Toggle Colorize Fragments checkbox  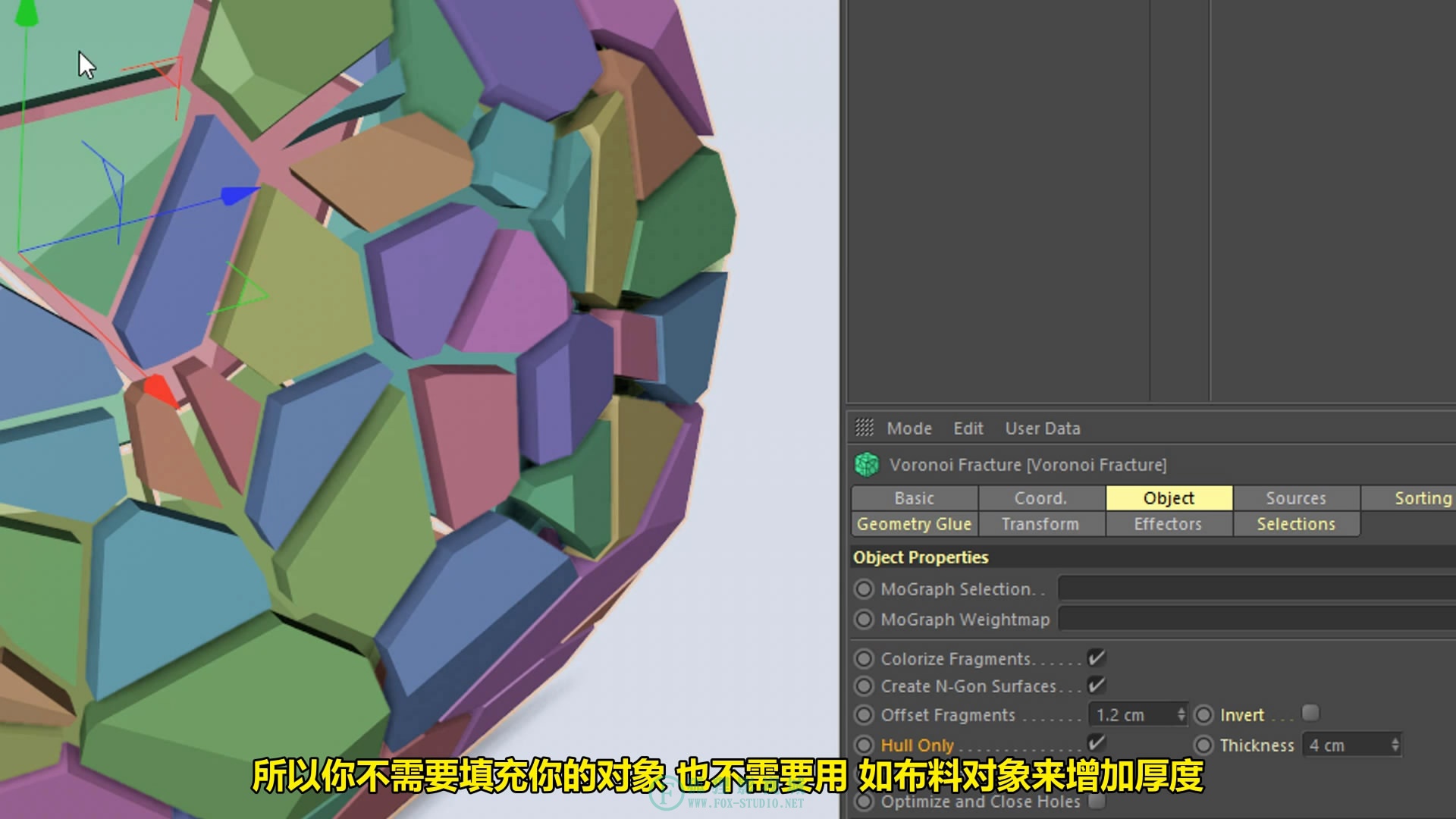pos(1096,657)
